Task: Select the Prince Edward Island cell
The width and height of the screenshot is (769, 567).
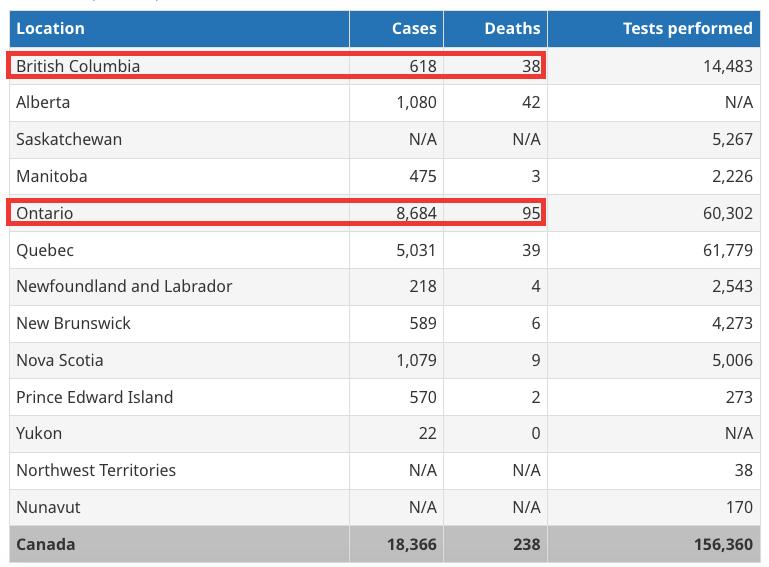Action: click(x=94, y=397)
